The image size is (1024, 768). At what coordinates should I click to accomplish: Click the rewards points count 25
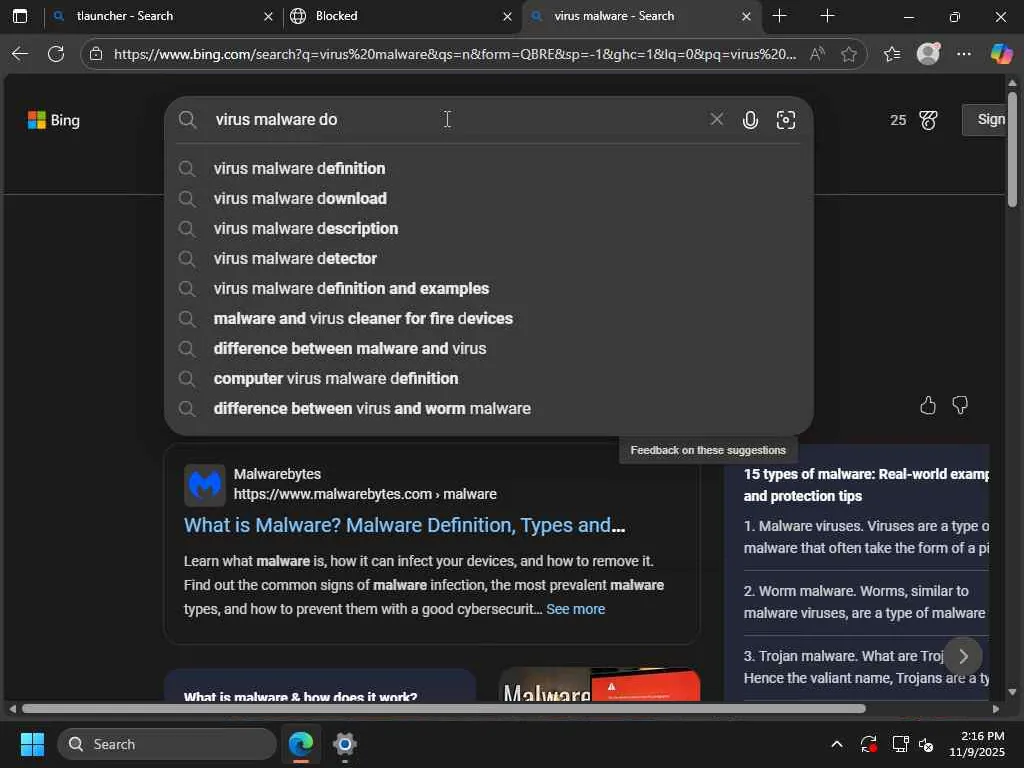898,120
